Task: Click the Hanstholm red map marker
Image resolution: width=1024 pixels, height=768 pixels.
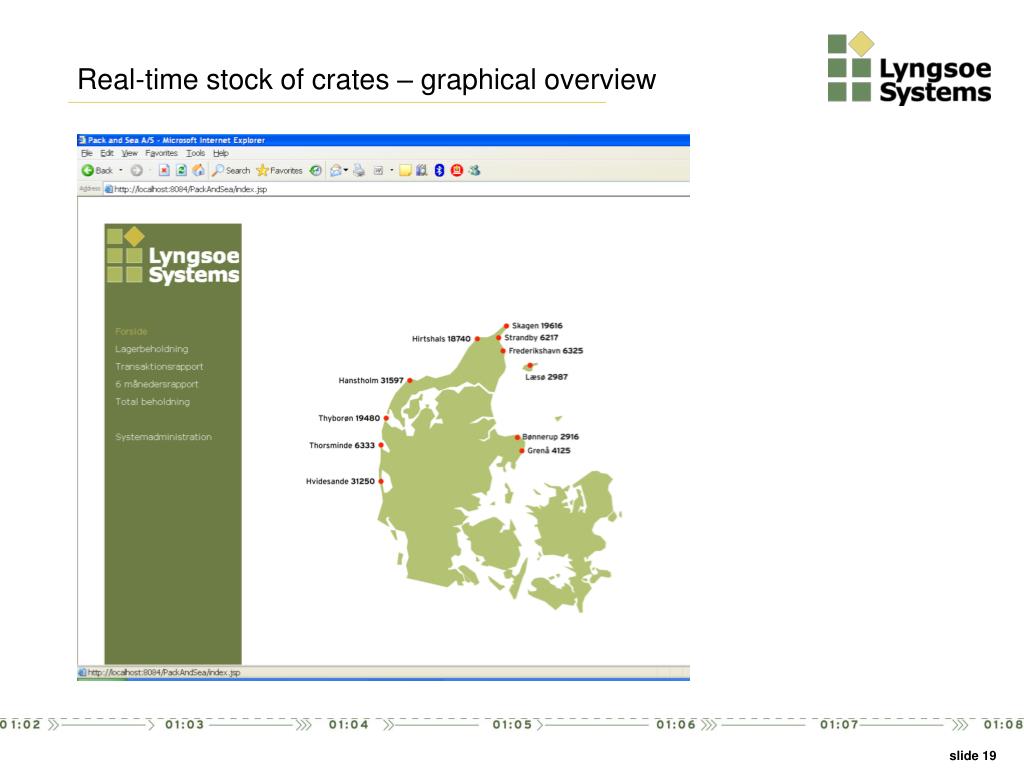Action: pyautogui.click(x=410, y=380)
